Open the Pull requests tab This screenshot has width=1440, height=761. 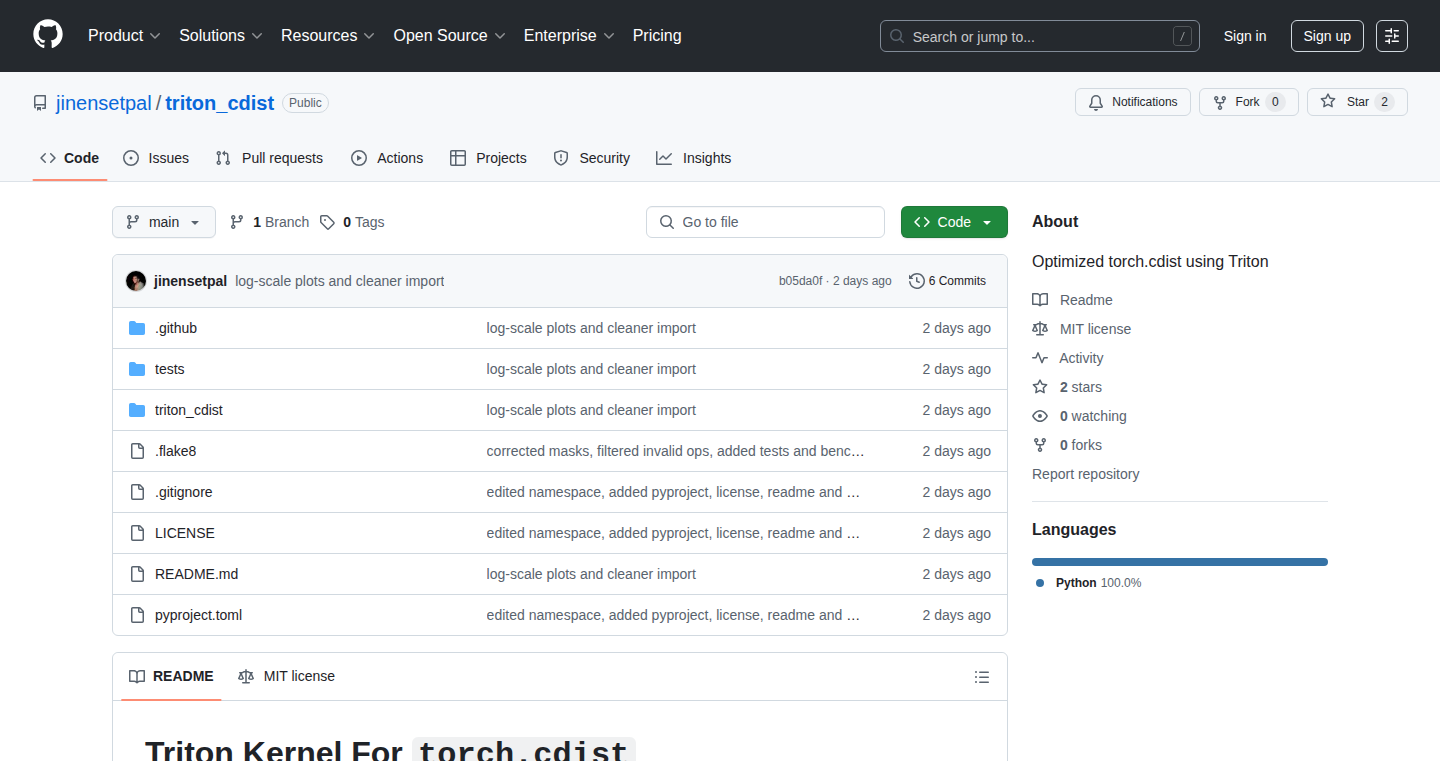(269, 158)
